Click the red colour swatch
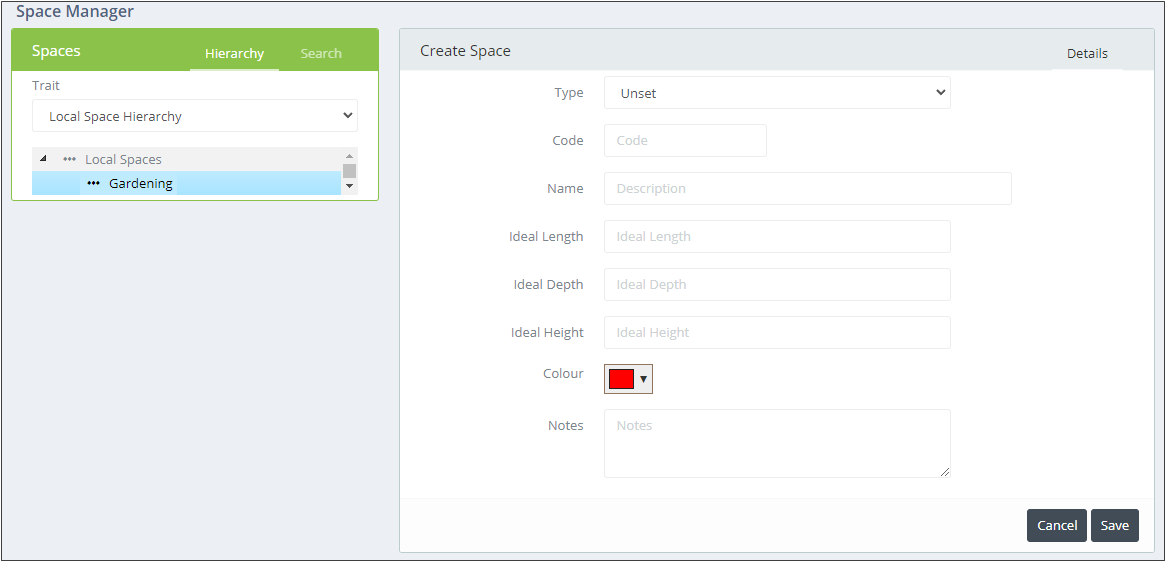1166x562 pixels. point(621,379)
